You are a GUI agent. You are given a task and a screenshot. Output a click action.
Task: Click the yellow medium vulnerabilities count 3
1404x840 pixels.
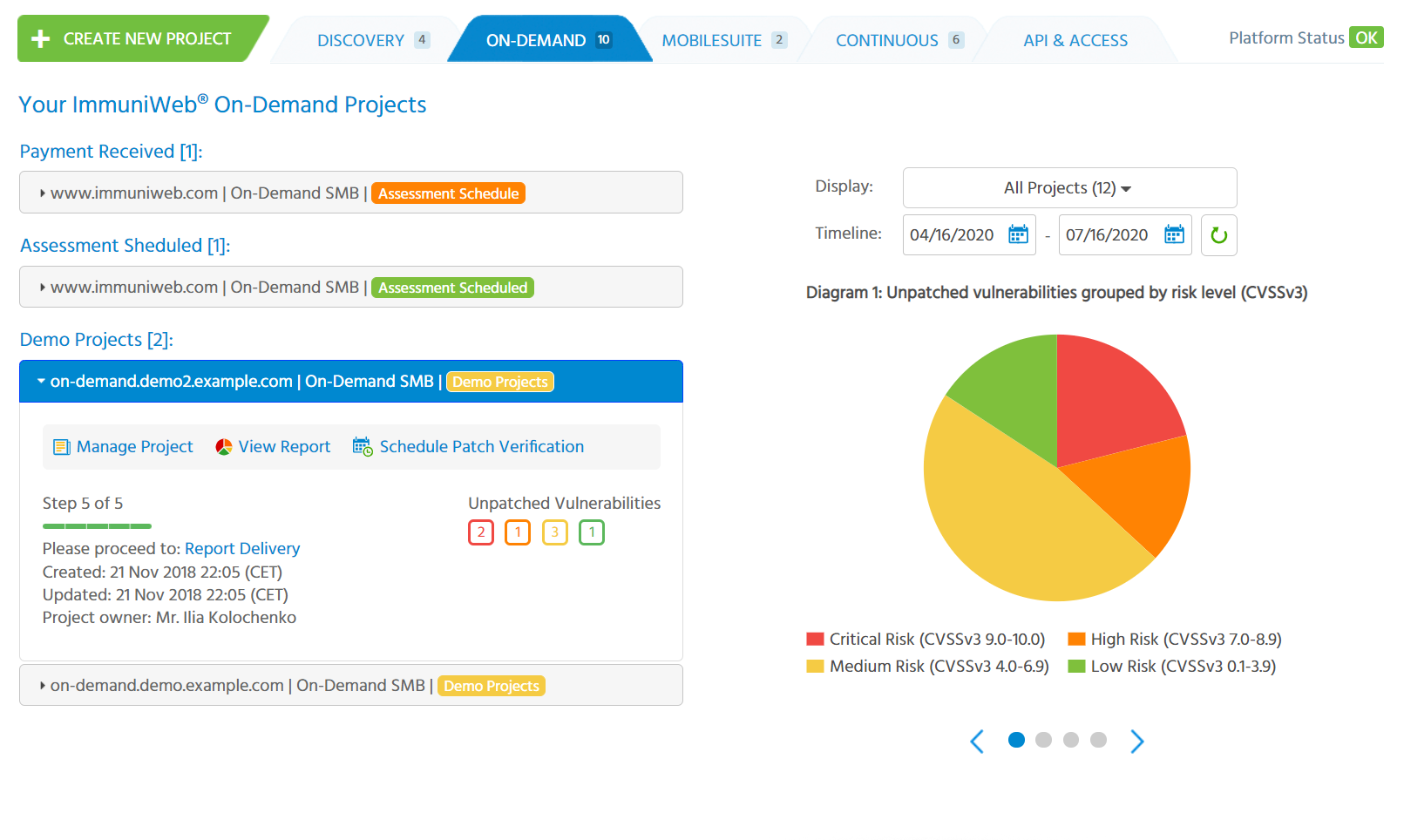point(555,532)
